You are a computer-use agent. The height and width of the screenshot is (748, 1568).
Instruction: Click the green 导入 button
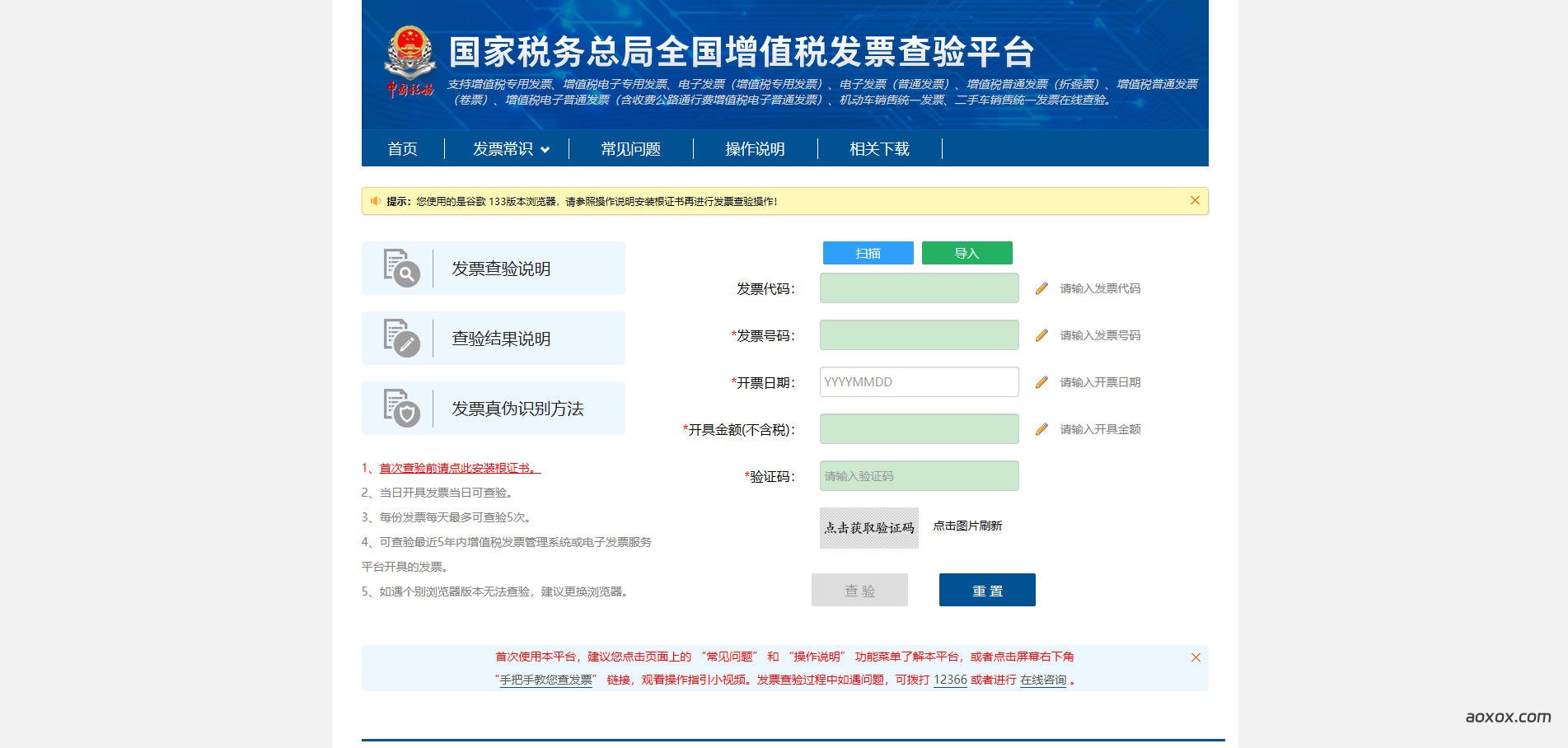click(x=967, y=253)
